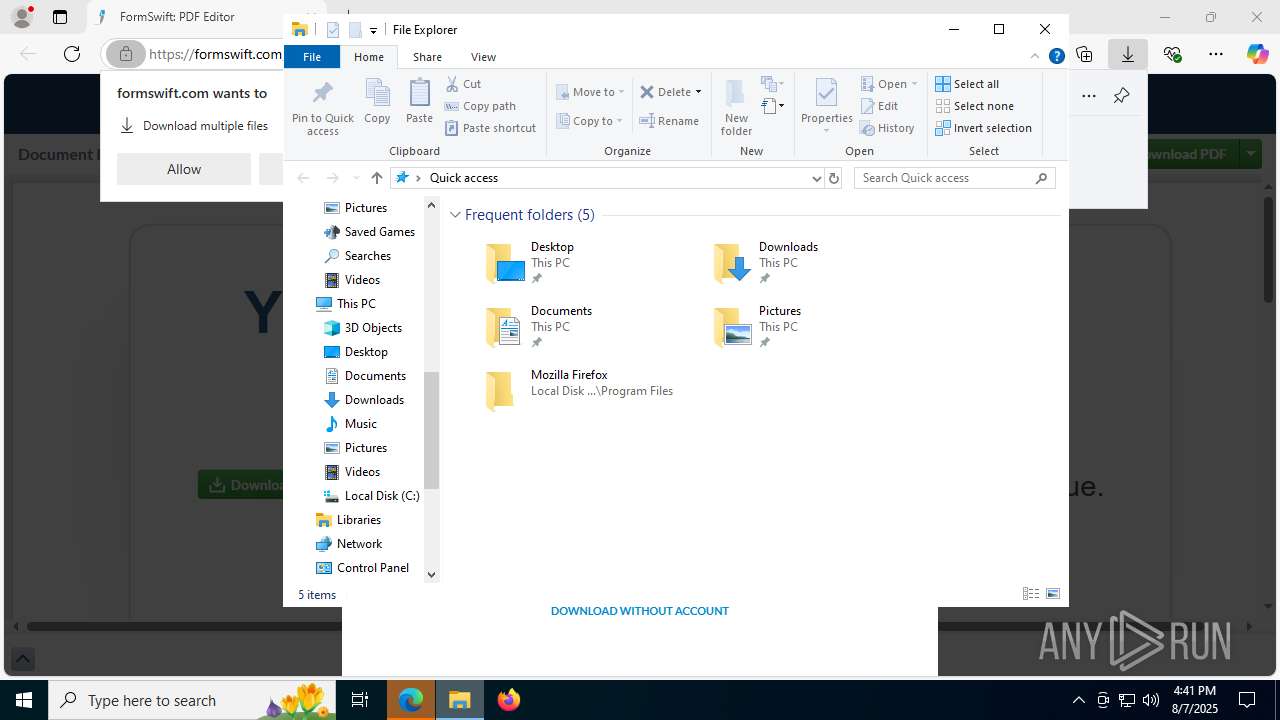The width and height of the screenshot is (1280, 720).
Task: Select Network in the navigation pane
Action: [x=348, y=544]
